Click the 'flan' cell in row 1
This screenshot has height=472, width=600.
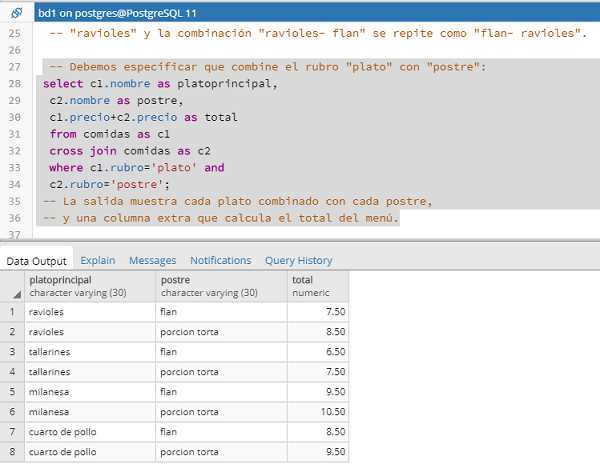pyautogui.click(x=222, y=312)
